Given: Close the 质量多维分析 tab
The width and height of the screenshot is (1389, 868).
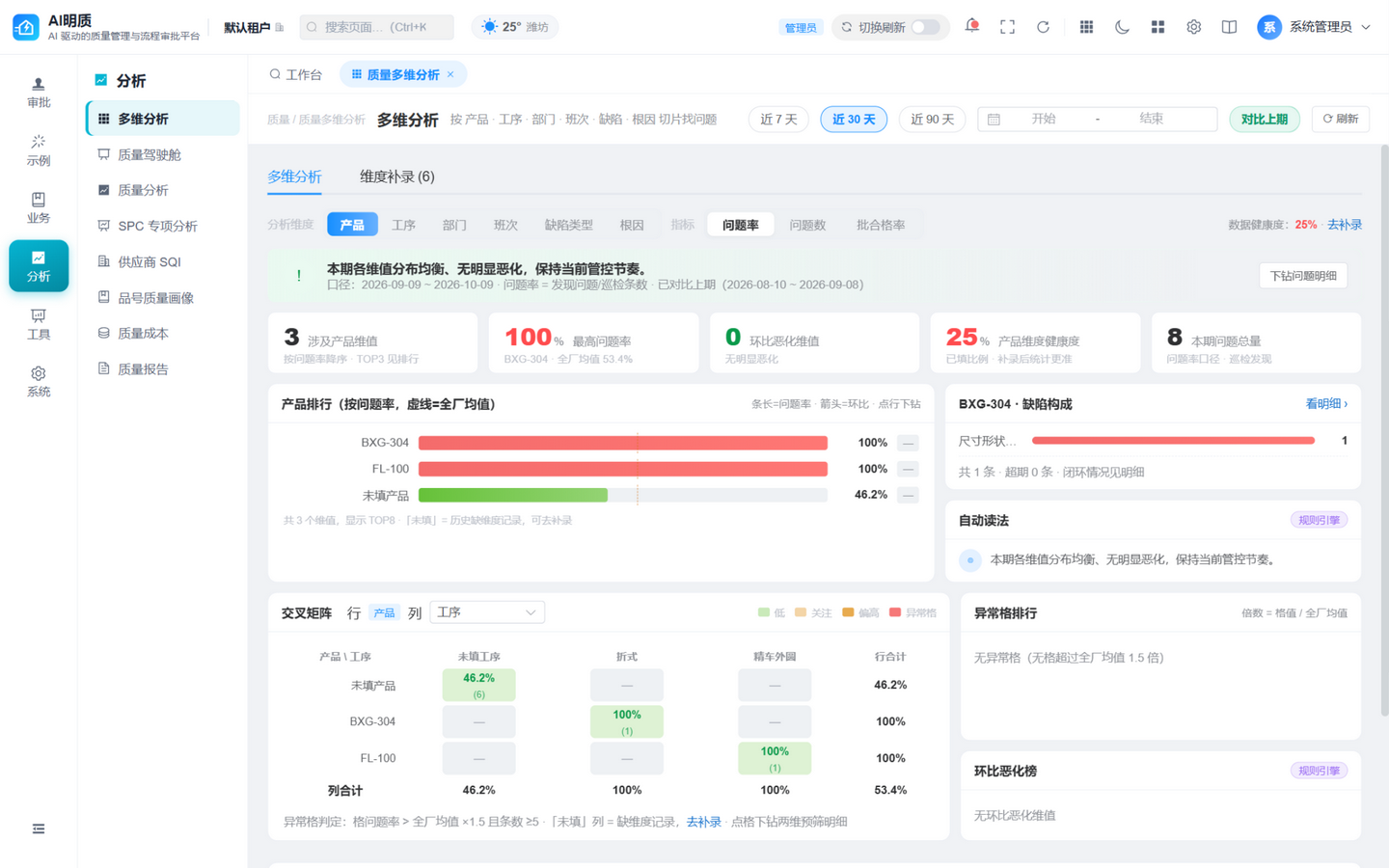Looking at the screenshot, I should click(450, 74).
